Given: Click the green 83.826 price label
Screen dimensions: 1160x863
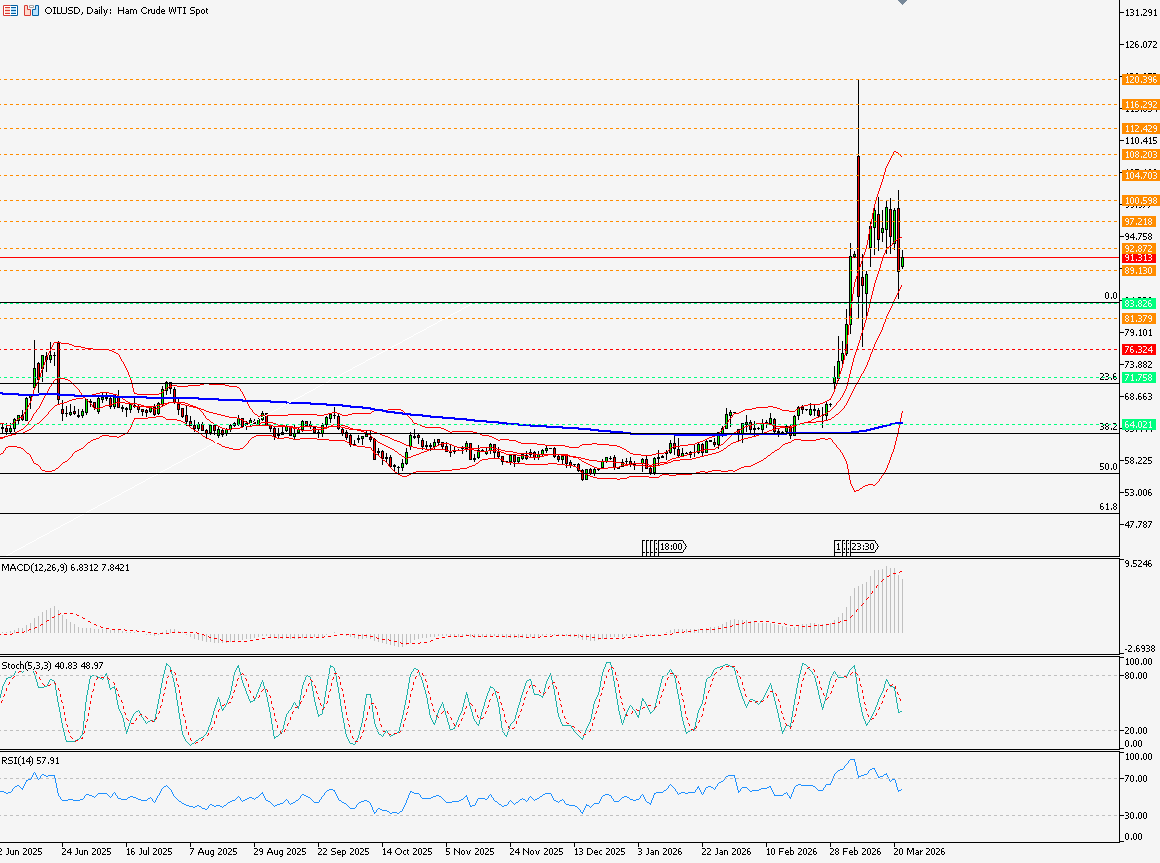Looking at the screenshot, I should [x=1140, y=303].
